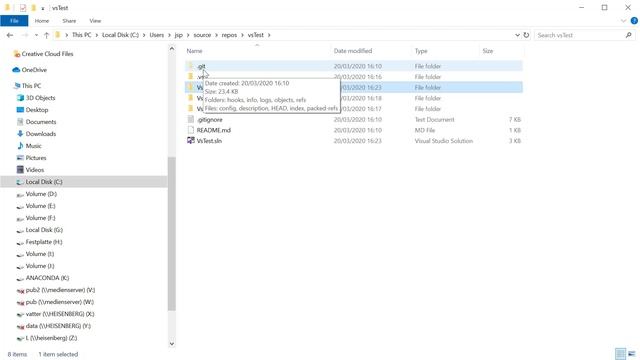Open OneDrive in the navigation pane
This screenshot has height=360, width=640.
(34, 70)
